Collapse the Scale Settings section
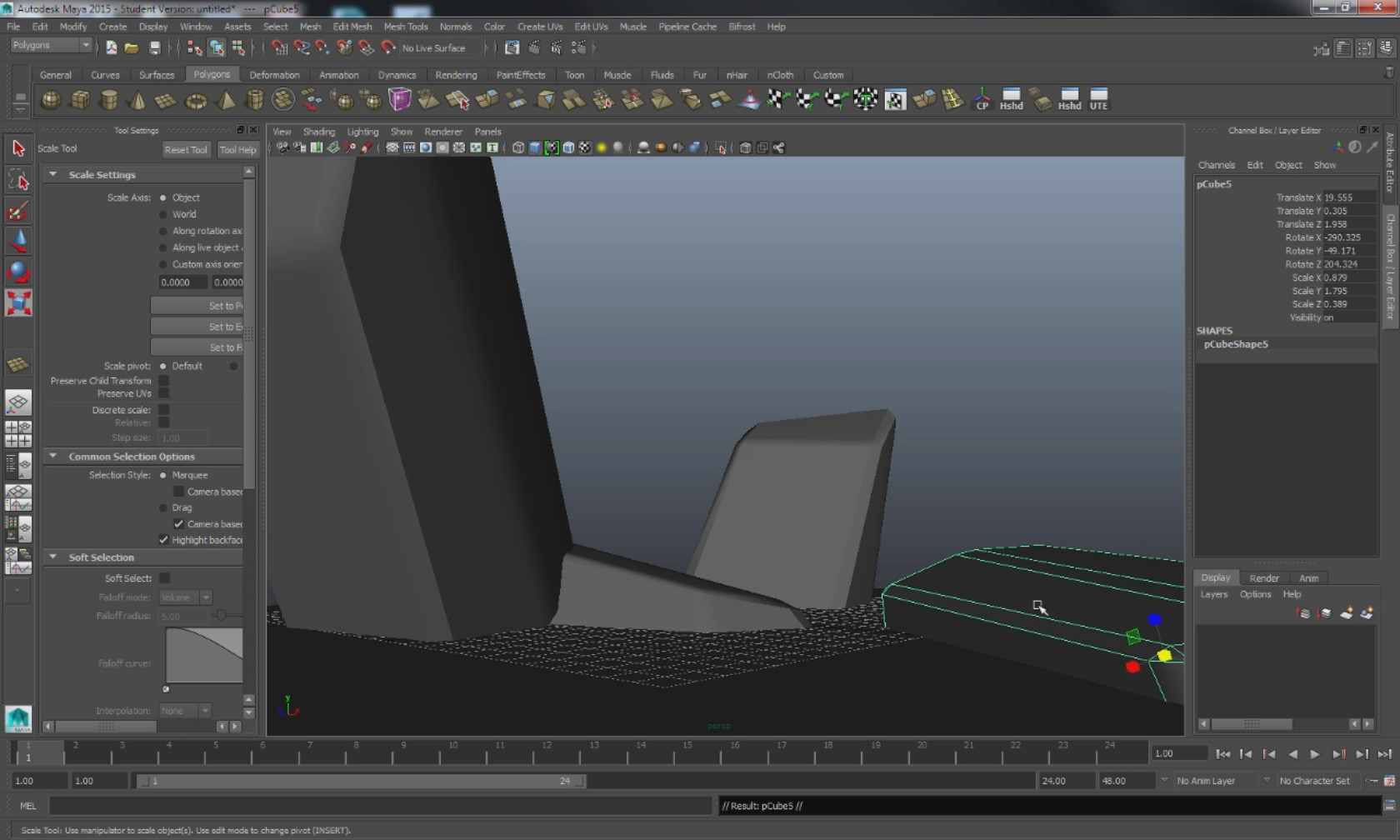 pyautogui.click(x=53, y=175)
